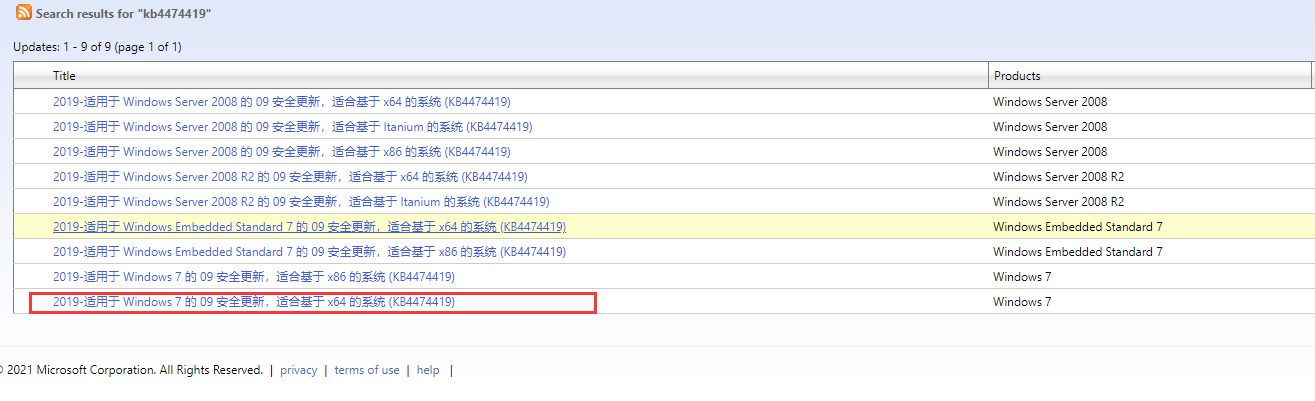Viewport: 1315px width, 401px height.
Task: Select Products cell in Embedded Standard 7 x64 row
Action: click(x=1078, y=227)
